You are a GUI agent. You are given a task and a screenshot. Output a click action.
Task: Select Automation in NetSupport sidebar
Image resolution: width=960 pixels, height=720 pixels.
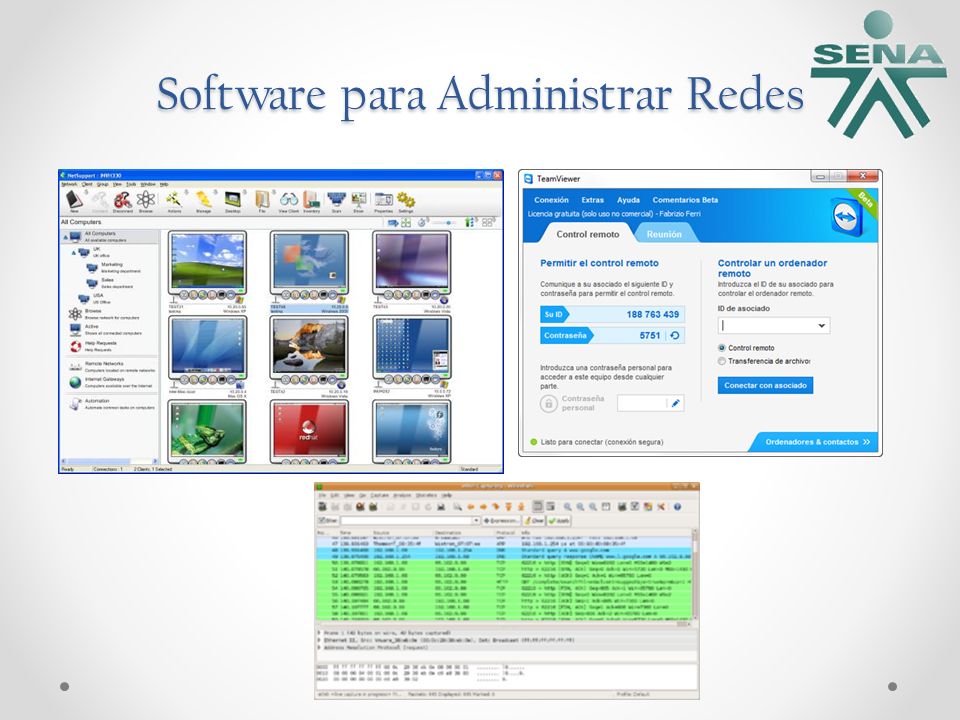pos(112,404)
